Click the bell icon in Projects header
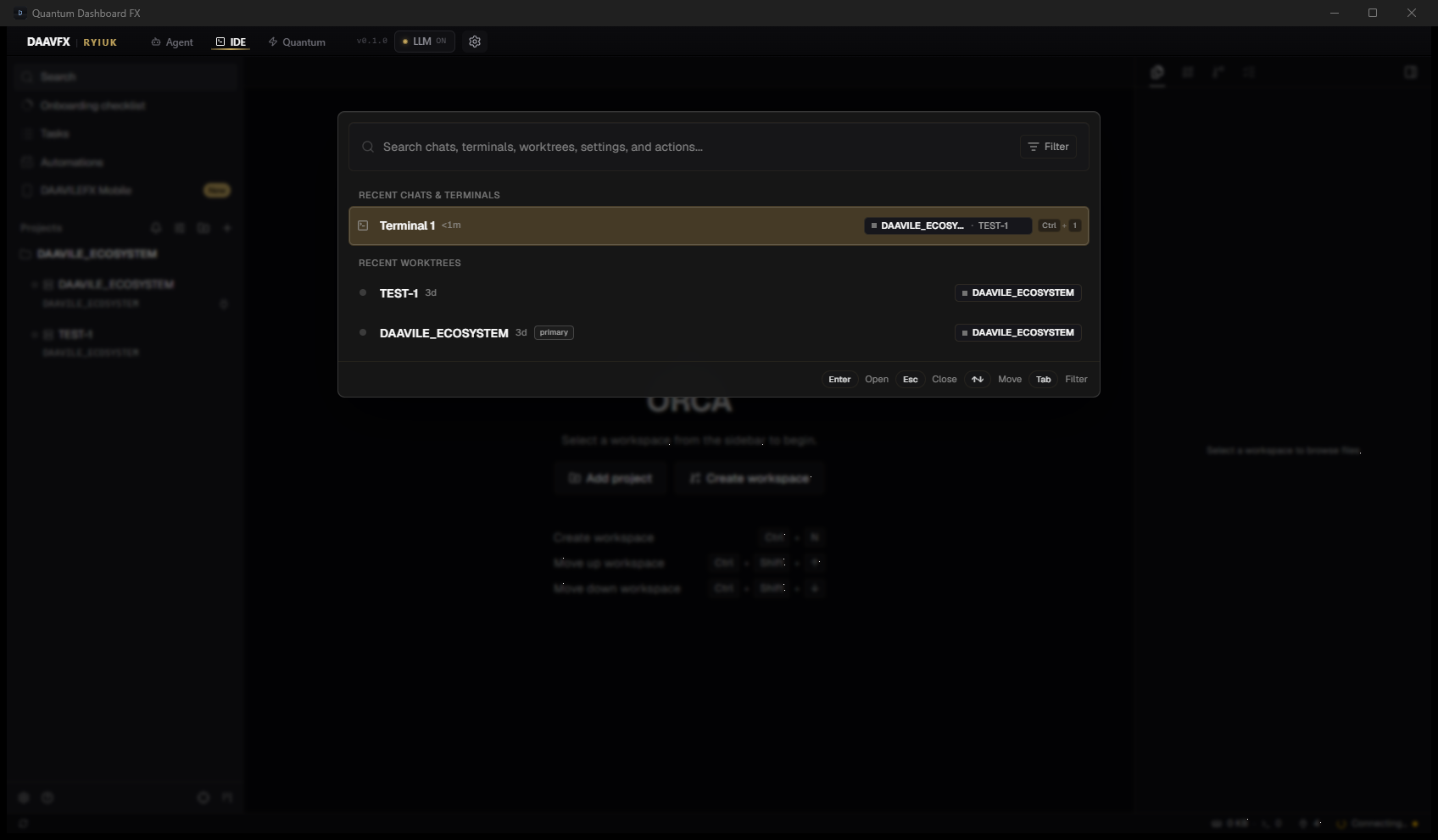The width and height of the screenshot is (1438, 840). coord(156,228)
